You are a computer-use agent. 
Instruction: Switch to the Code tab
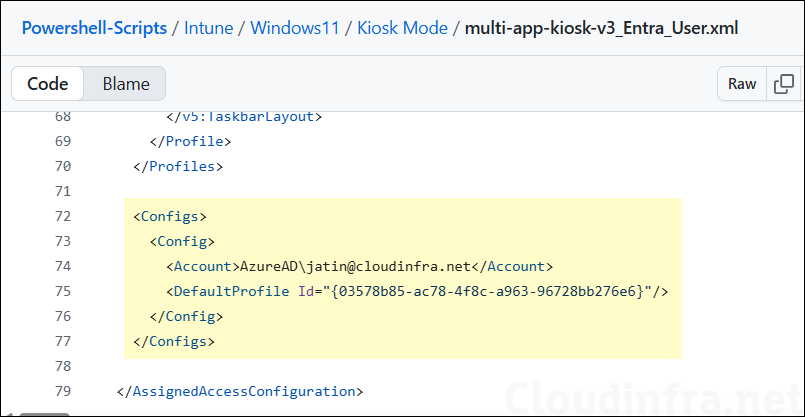click(47, 84)
